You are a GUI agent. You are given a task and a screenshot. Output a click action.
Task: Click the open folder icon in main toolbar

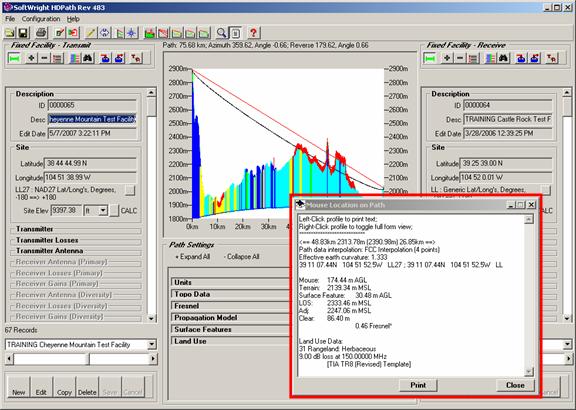click(x=10, y=33)
